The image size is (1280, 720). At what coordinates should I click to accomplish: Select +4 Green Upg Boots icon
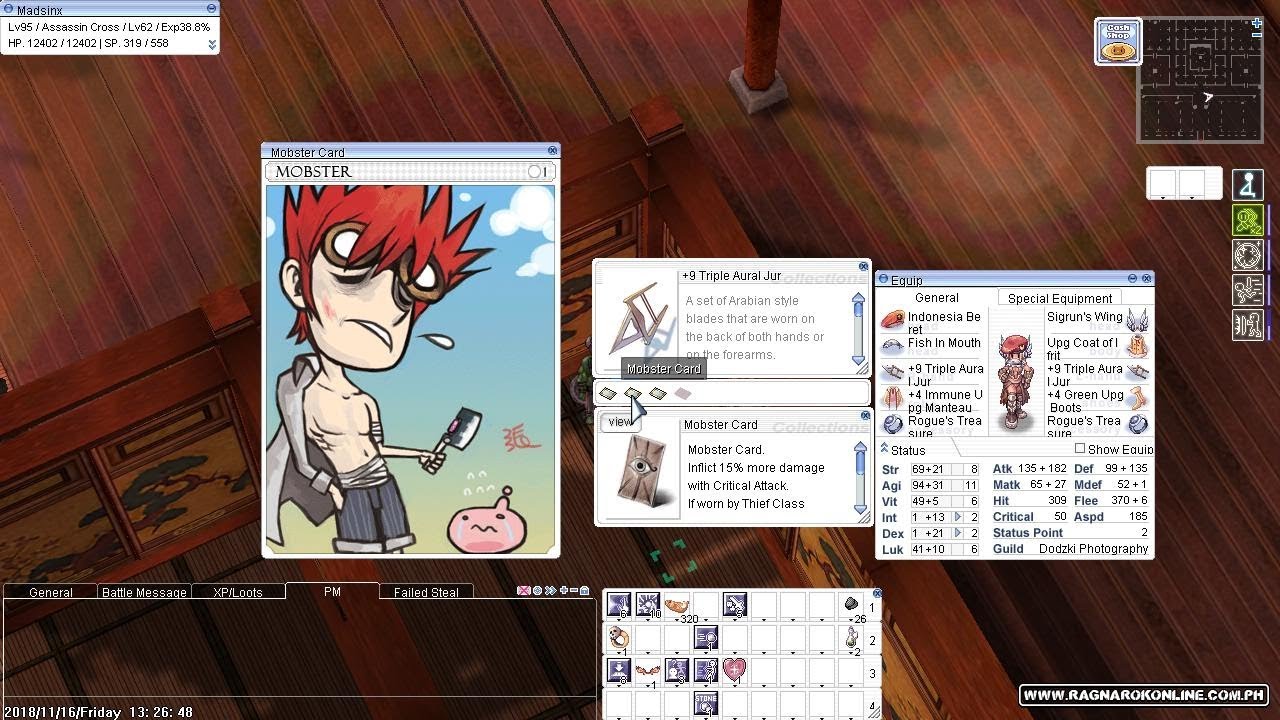coord(1137,398)
